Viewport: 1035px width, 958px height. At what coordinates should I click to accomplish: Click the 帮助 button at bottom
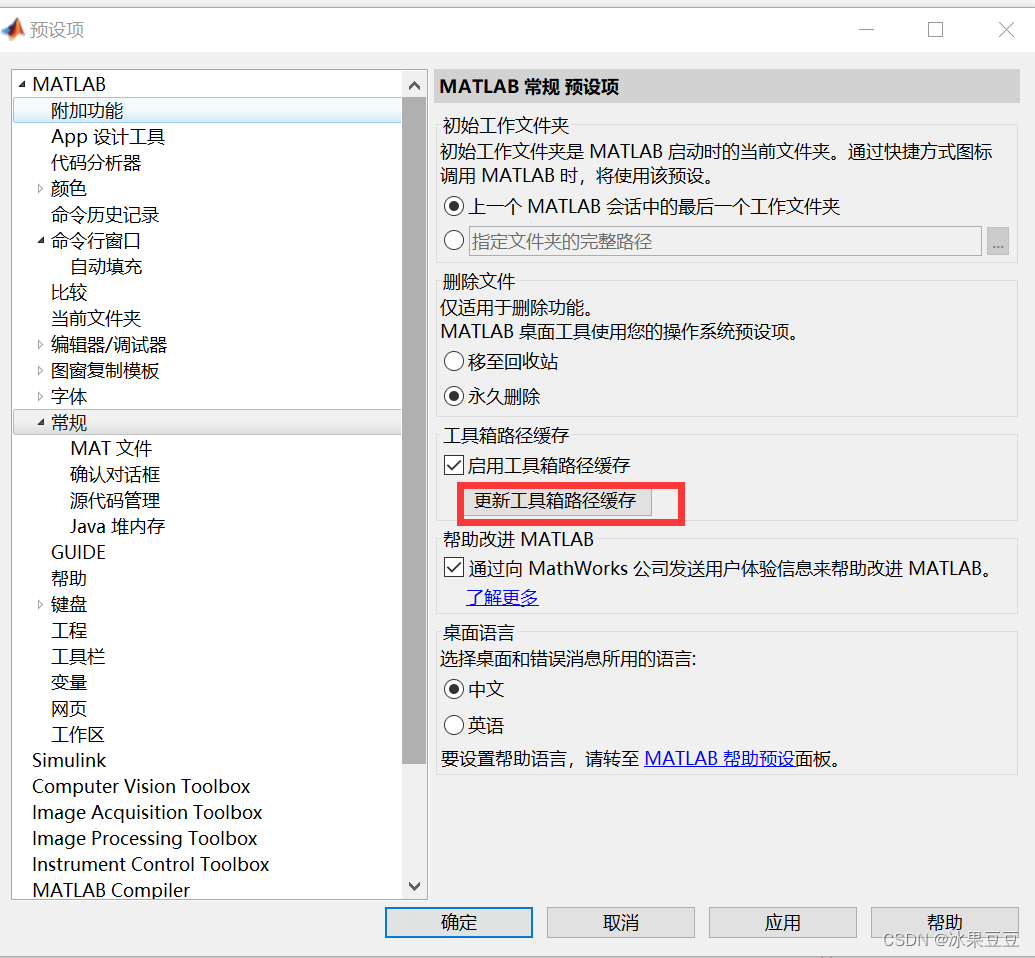945,922
